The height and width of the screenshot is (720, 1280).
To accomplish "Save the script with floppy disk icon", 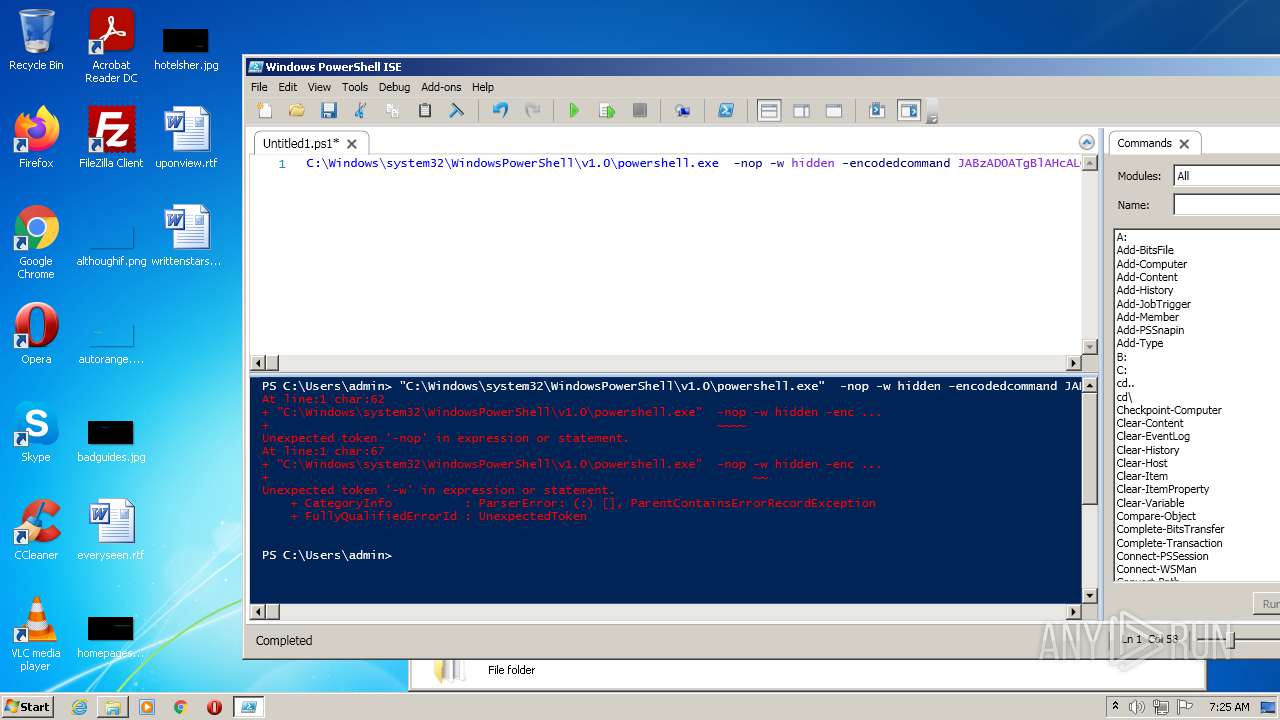I will pyautogui.click(x=328, y=111).
